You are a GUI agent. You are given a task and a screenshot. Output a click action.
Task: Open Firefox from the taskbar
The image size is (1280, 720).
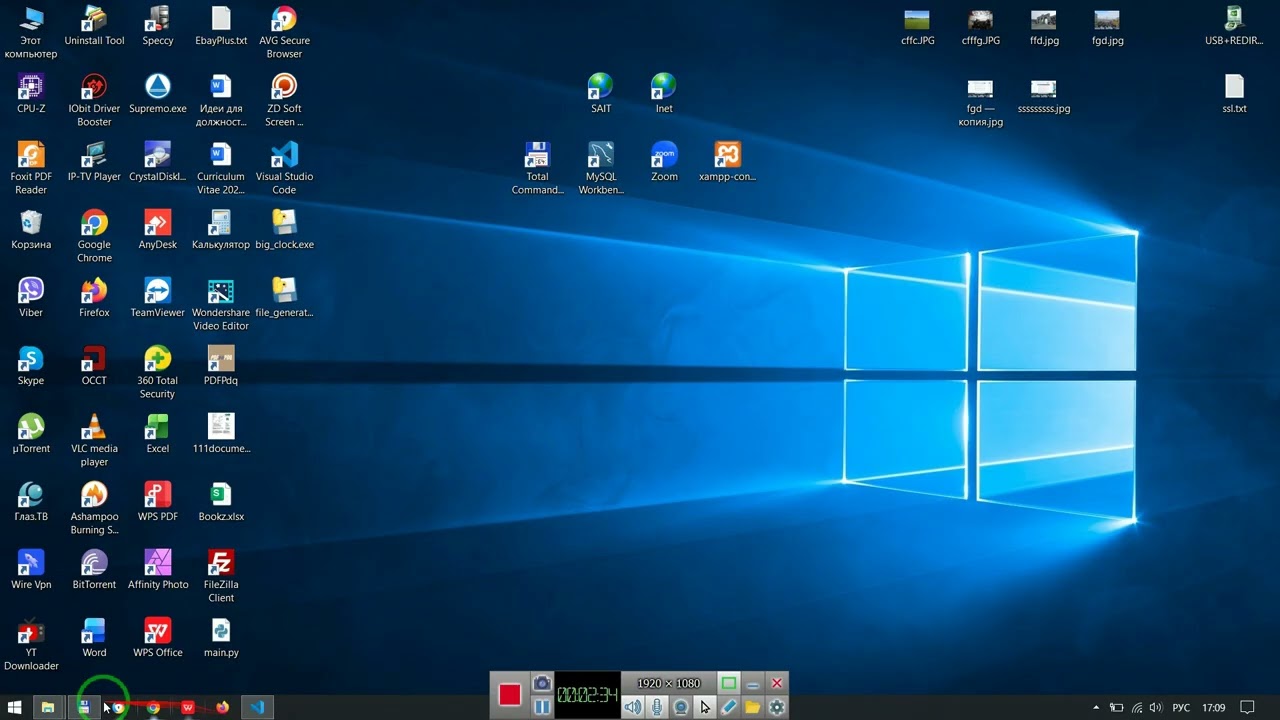(x=222, y=708)
